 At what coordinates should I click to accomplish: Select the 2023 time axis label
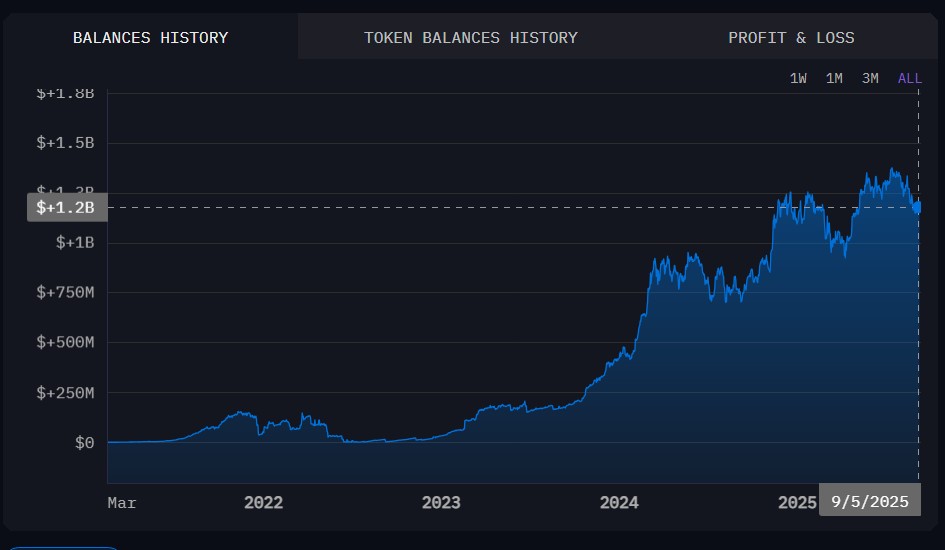[x=441, y=503]
